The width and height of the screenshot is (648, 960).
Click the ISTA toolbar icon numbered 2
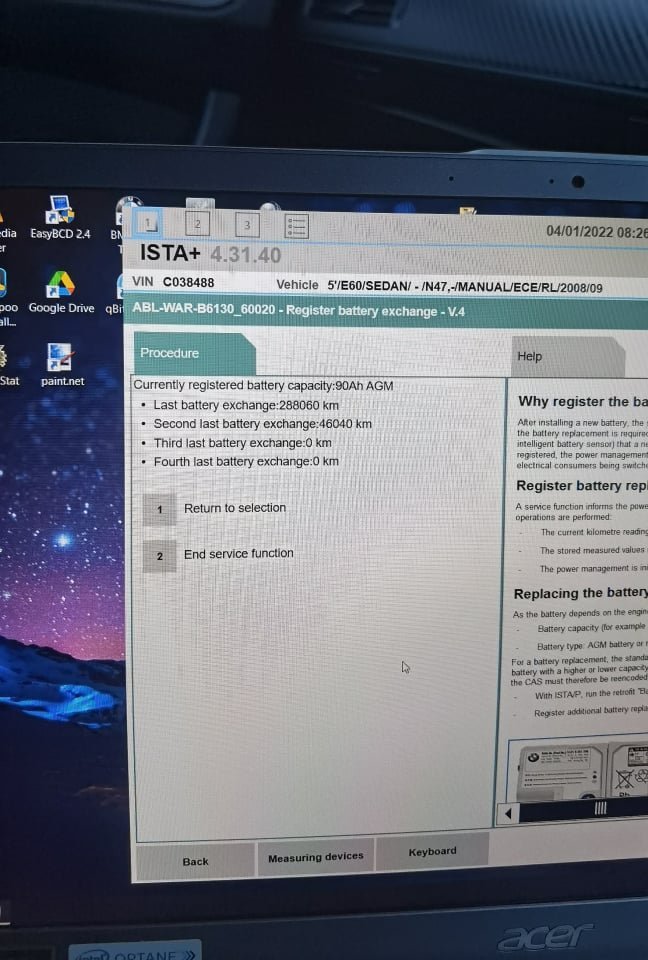[198, 224]
